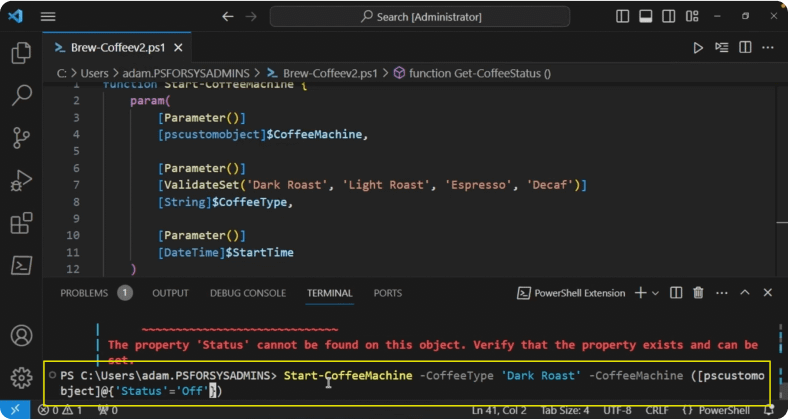This screenshot has width=788, height=420.
Task: Click the Run Selection icon in editor toolbar
Action: [722, 48]
